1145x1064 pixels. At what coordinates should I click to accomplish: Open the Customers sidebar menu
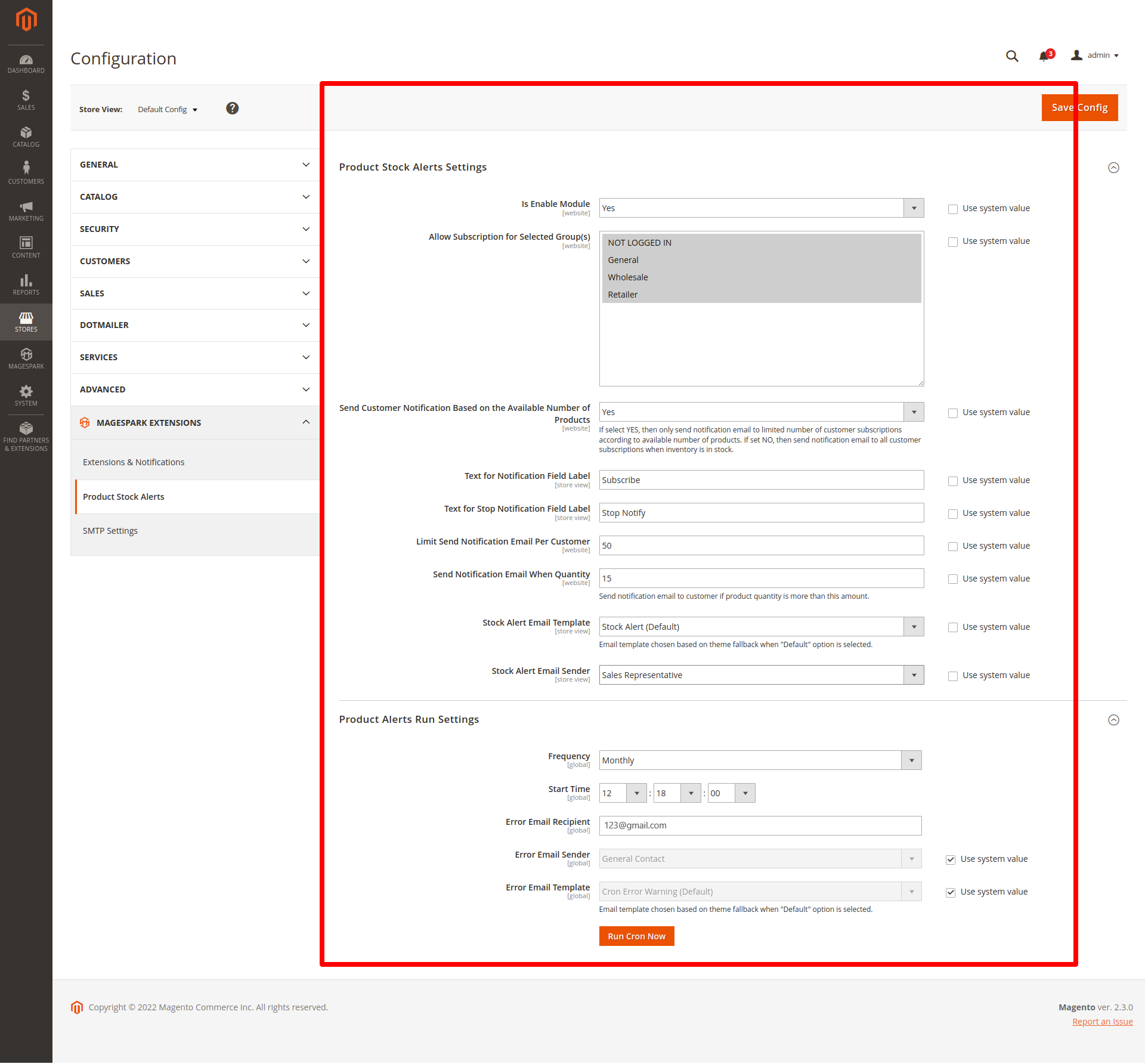pyautogui.click(x=26, y=174)
